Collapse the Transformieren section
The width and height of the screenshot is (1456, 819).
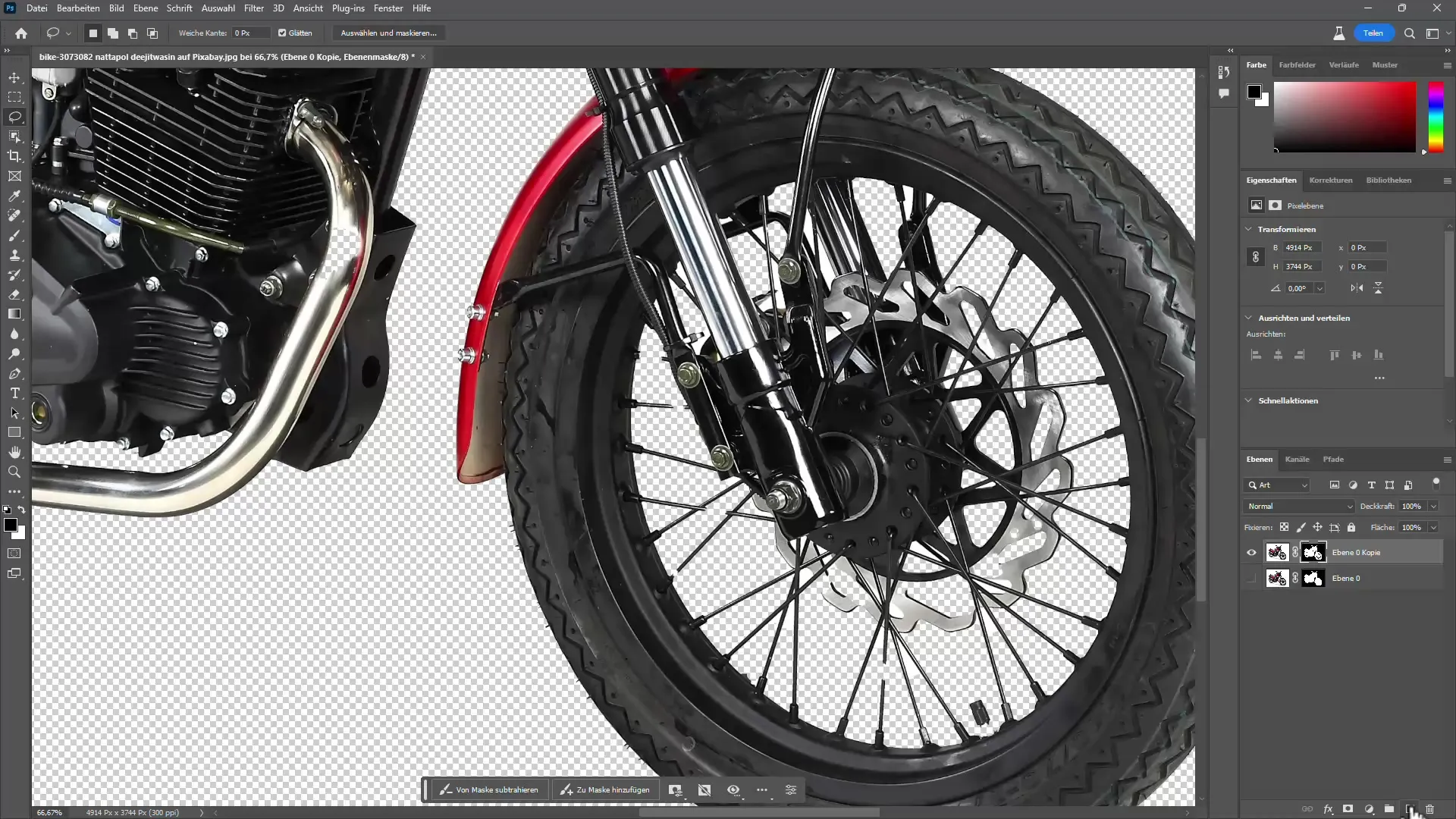pos(1249,229)
